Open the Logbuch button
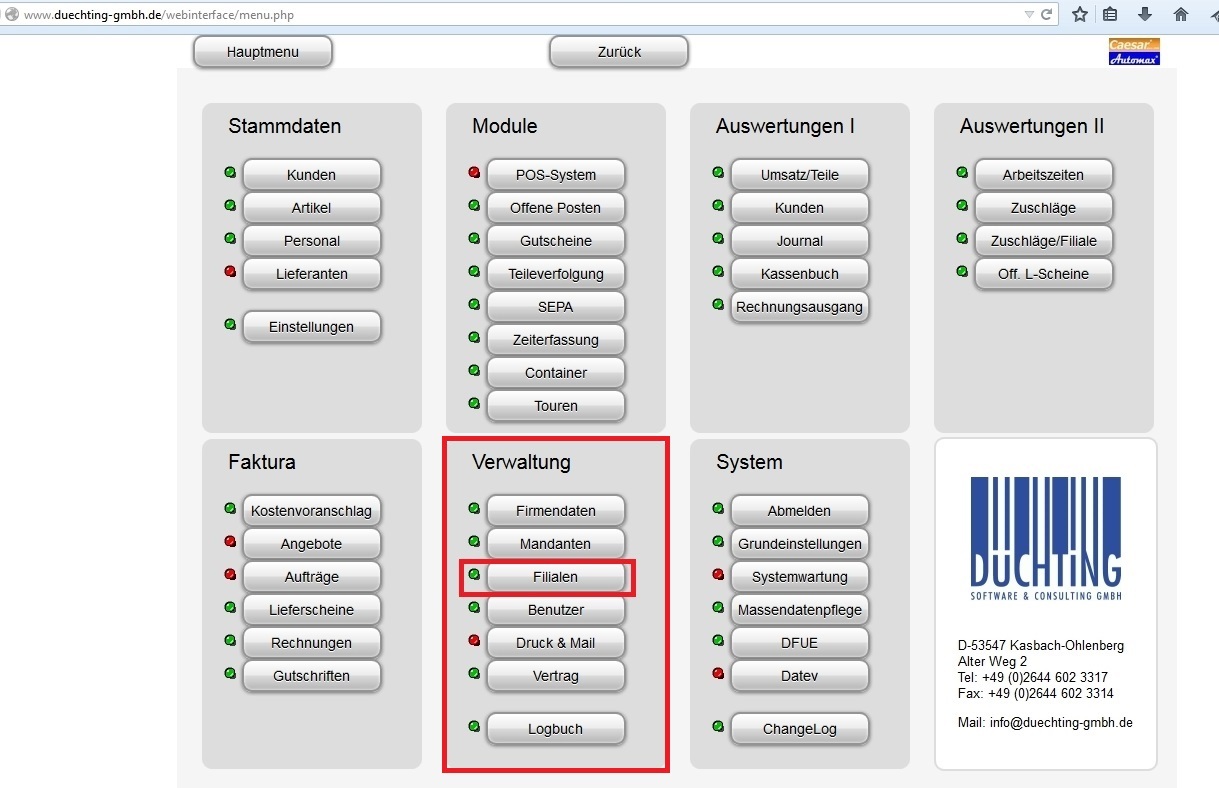Viewport: 1219px width, 788px height. click(555, 728)
